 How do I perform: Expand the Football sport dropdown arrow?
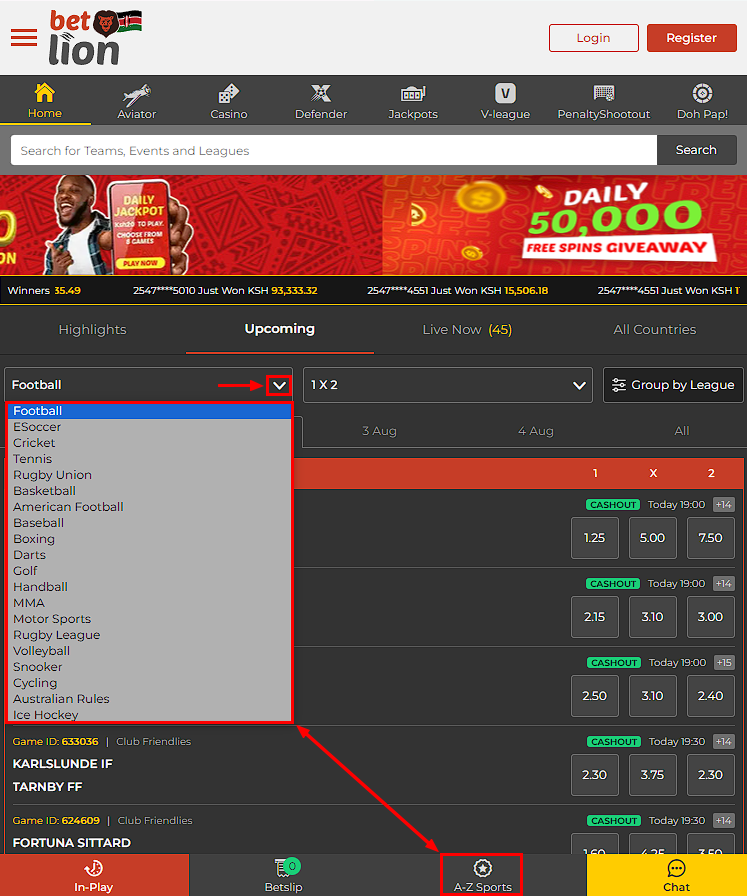[x=279, y=385]
